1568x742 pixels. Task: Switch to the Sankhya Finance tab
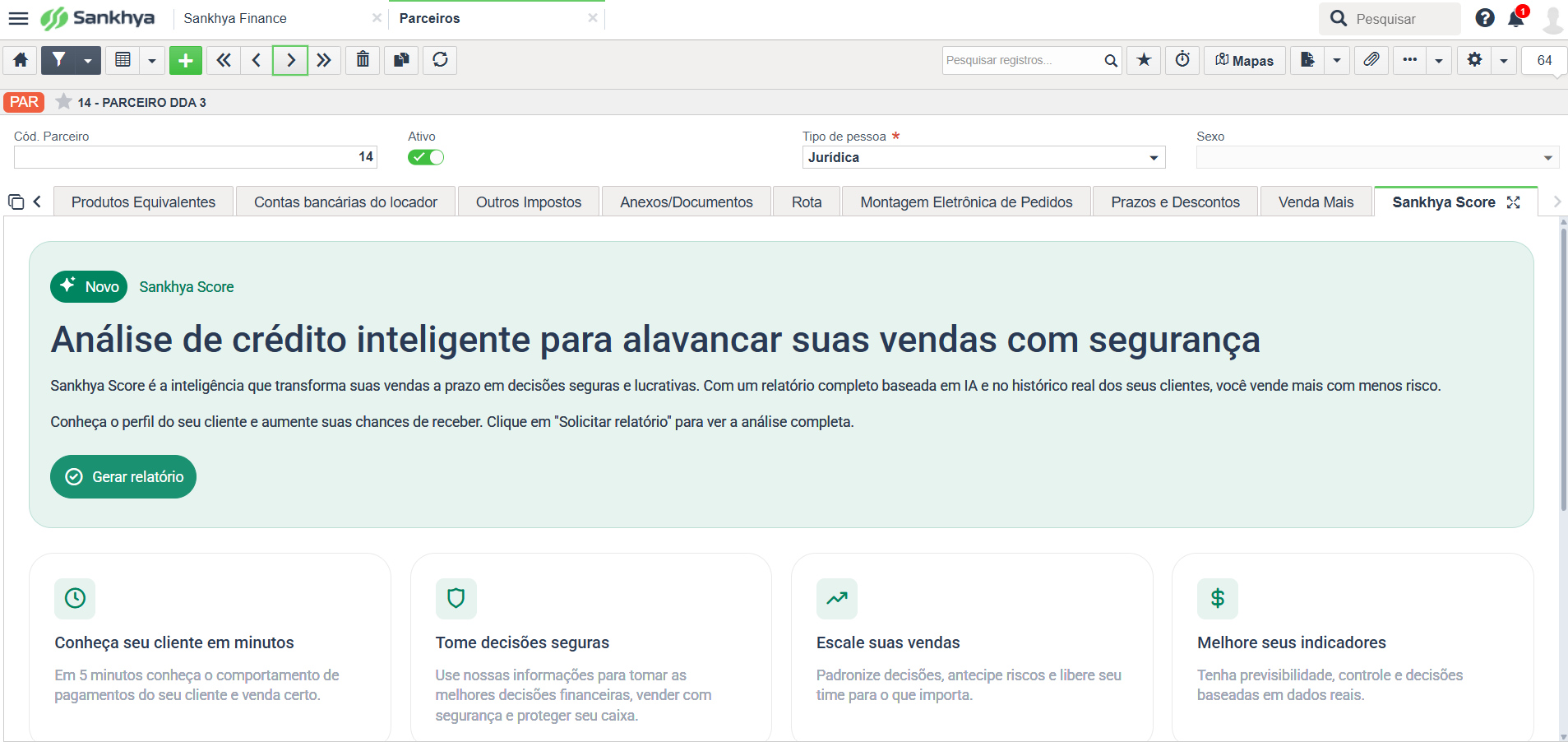tap(235, 18)
